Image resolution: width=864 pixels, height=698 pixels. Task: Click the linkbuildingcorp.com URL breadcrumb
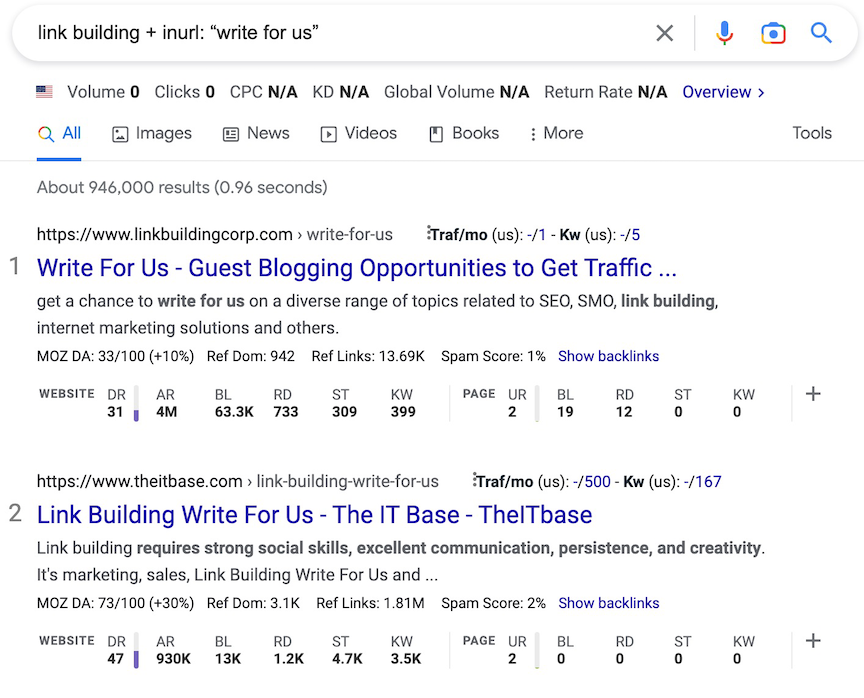pos(214,235)
